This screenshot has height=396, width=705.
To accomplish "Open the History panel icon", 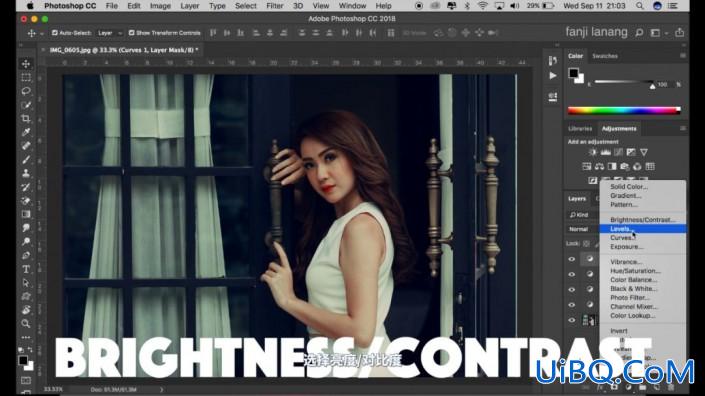I will (x=553, y=60).
